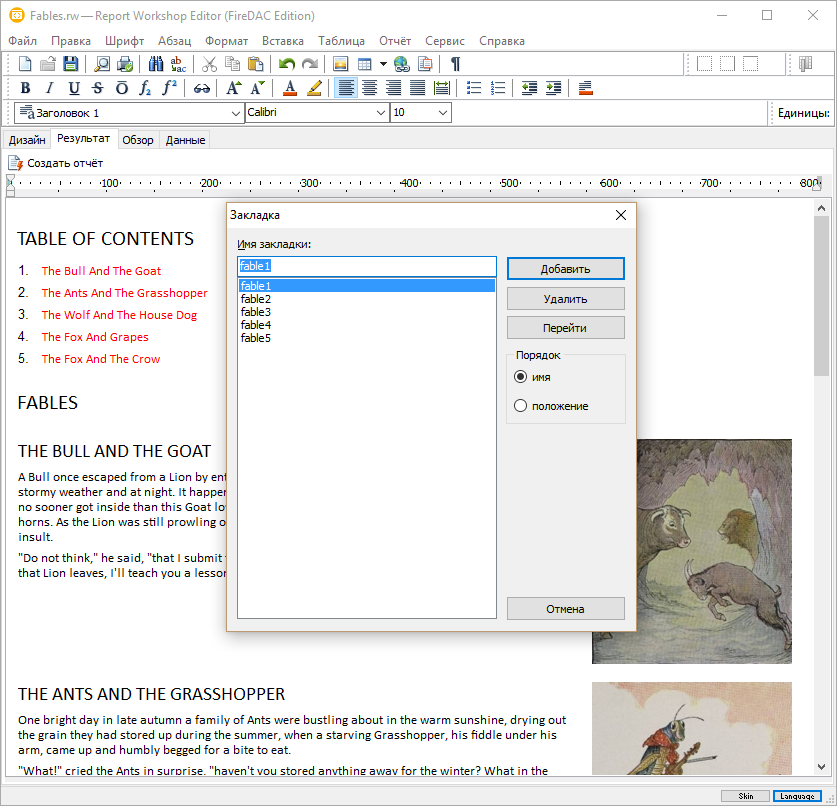Toggle paragraph marks display icon
837x806 pixels.
tap(455, 64)
